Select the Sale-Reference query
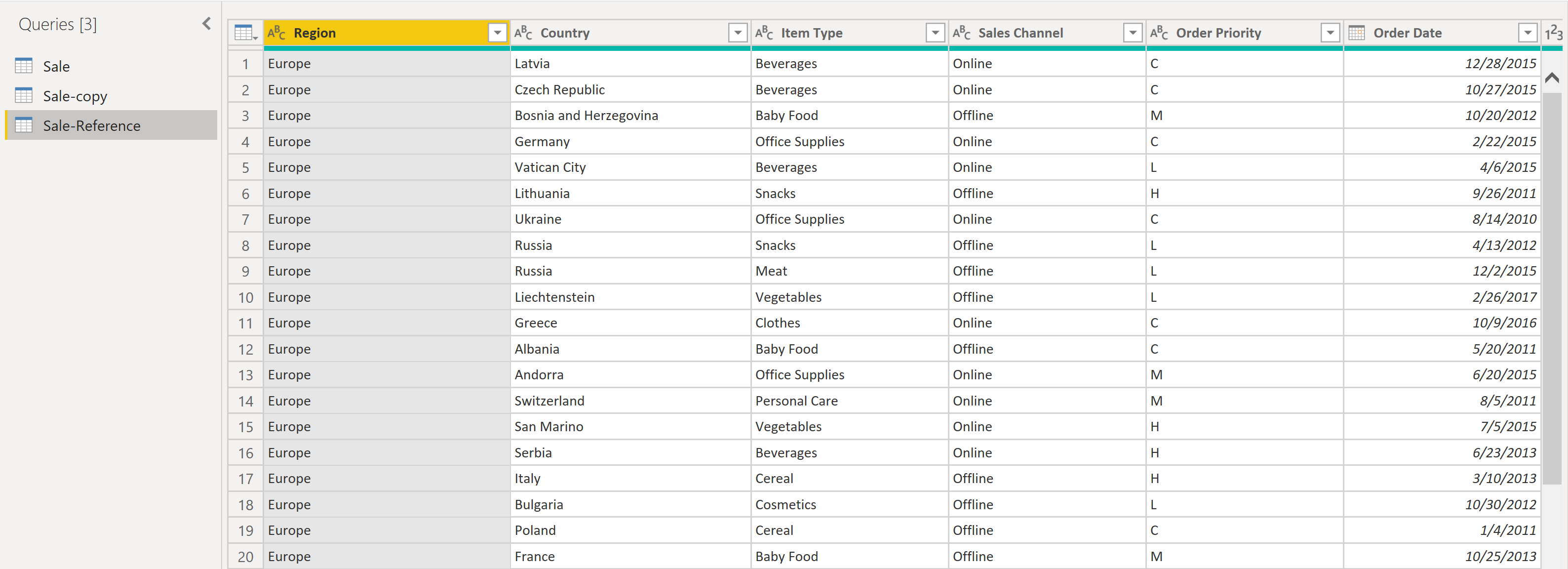This screenshot has width=1568, height=569. 91,125
